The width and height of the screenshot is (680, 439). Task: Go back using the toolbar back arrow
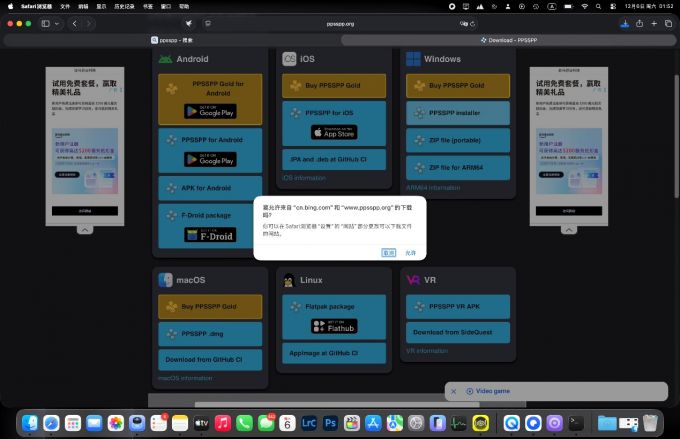[75, 23]
